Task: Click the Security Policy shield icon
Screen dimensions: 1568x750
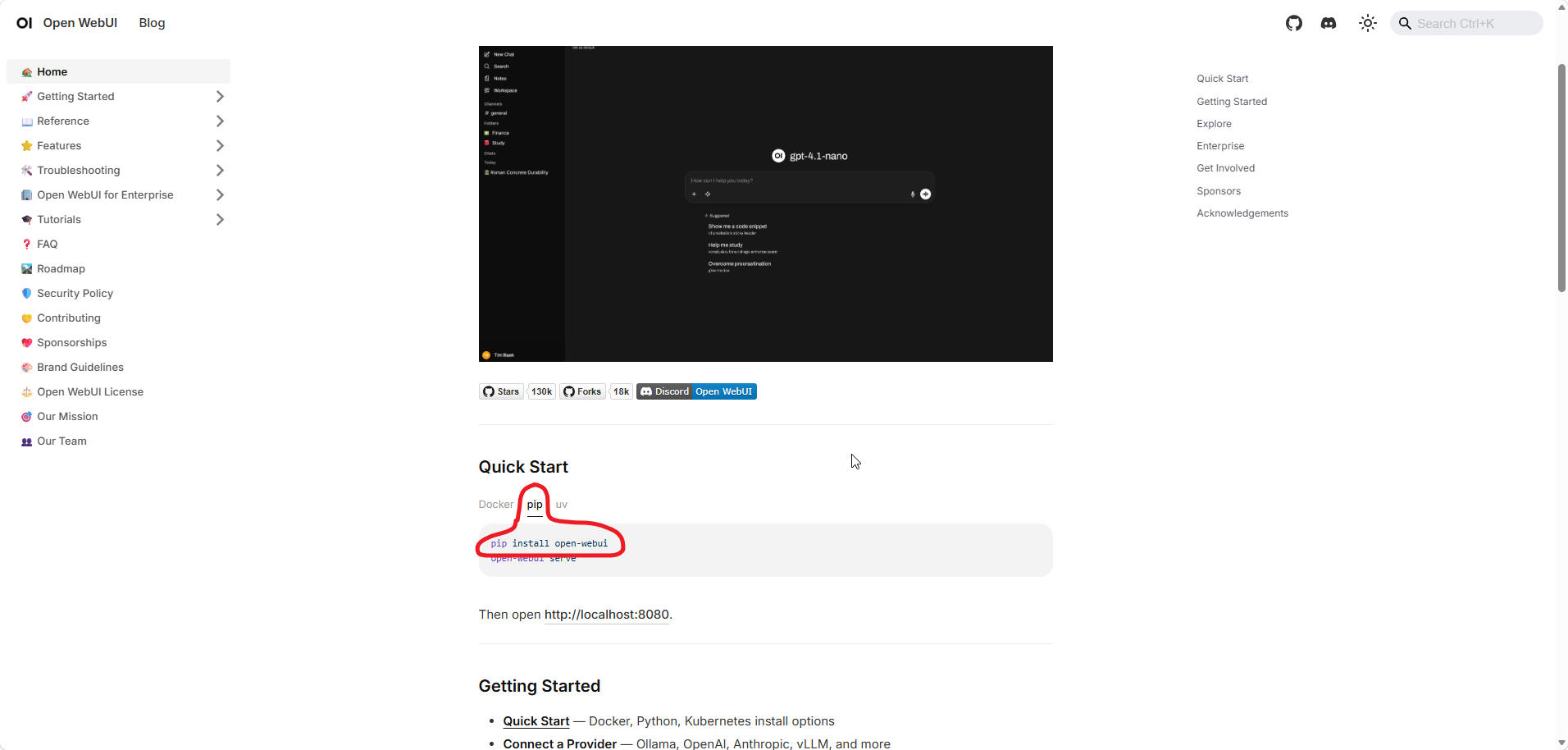Action: pyautogui.click(x=27, y=294)
